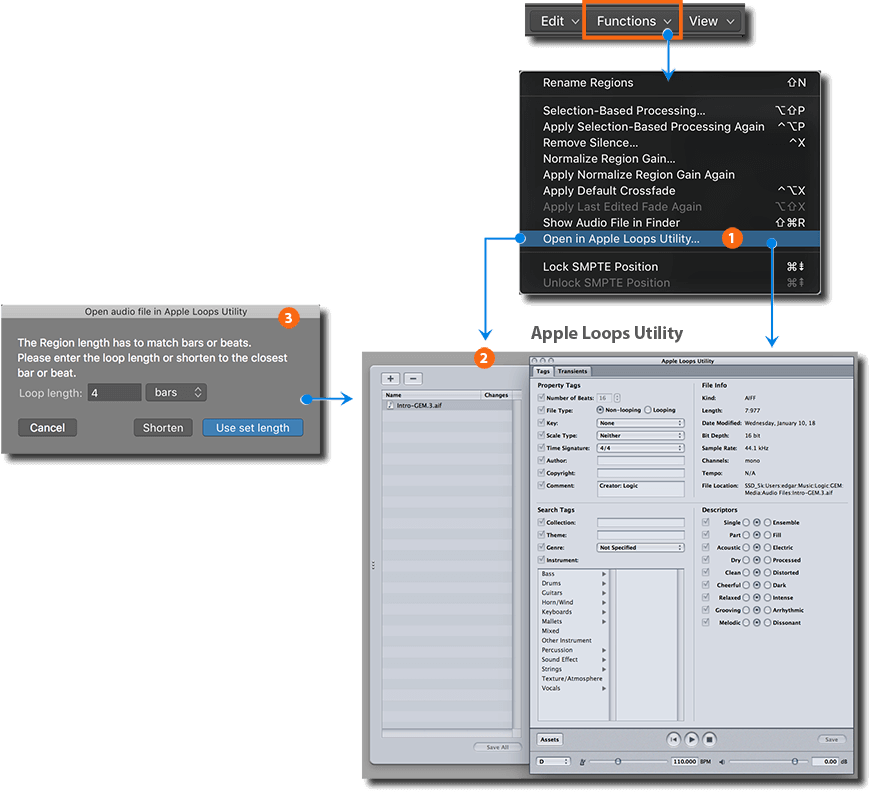Select the Single descriptor radio button
The image size is (872, 793).
pos(747,523)
